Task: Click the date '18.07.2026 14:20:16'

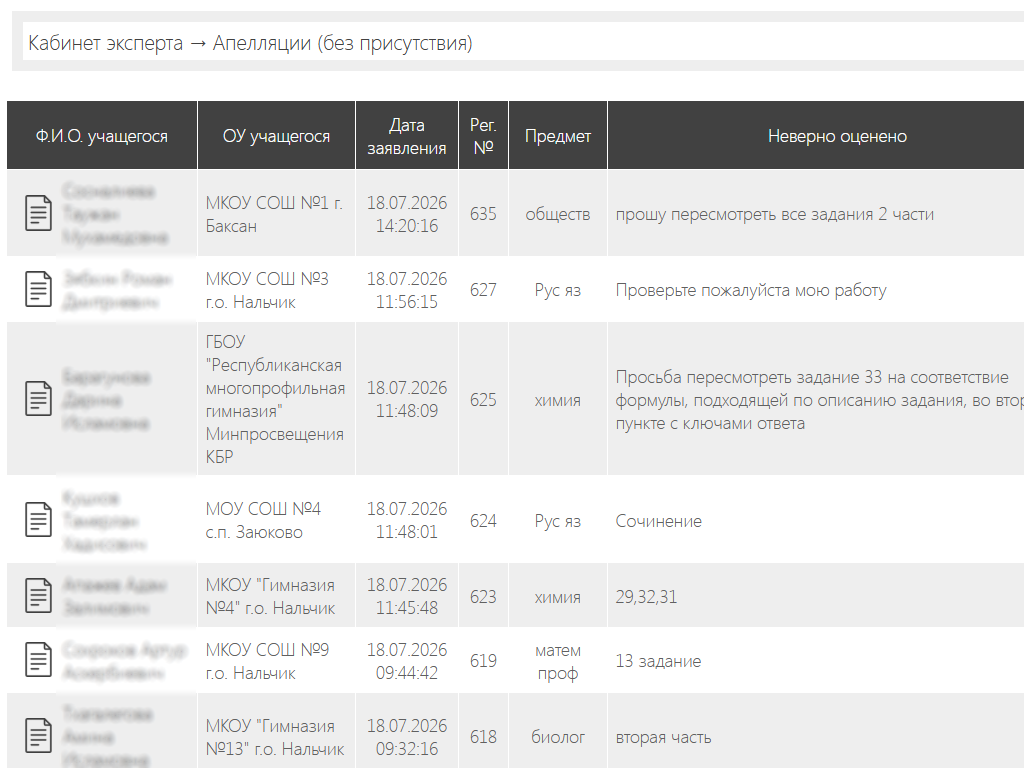Action: click(x=407, y=214)
